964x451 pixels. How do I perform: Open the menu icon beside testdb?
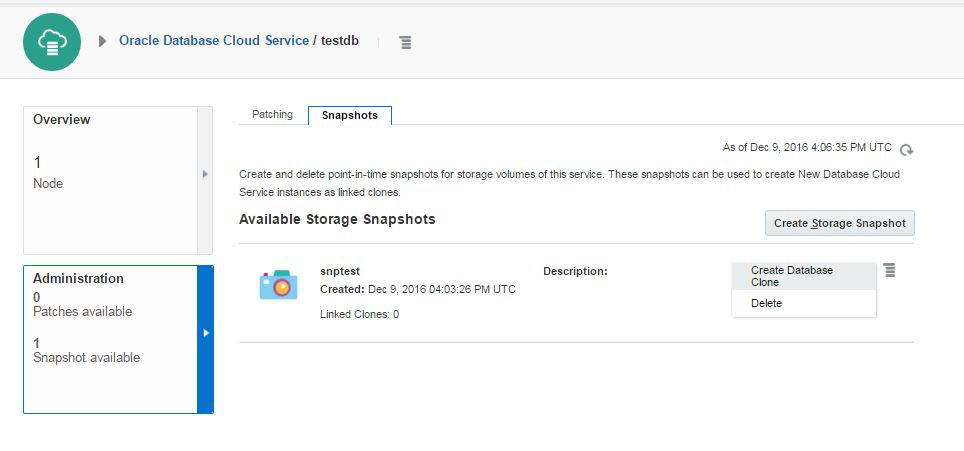(x=405, y=42)
